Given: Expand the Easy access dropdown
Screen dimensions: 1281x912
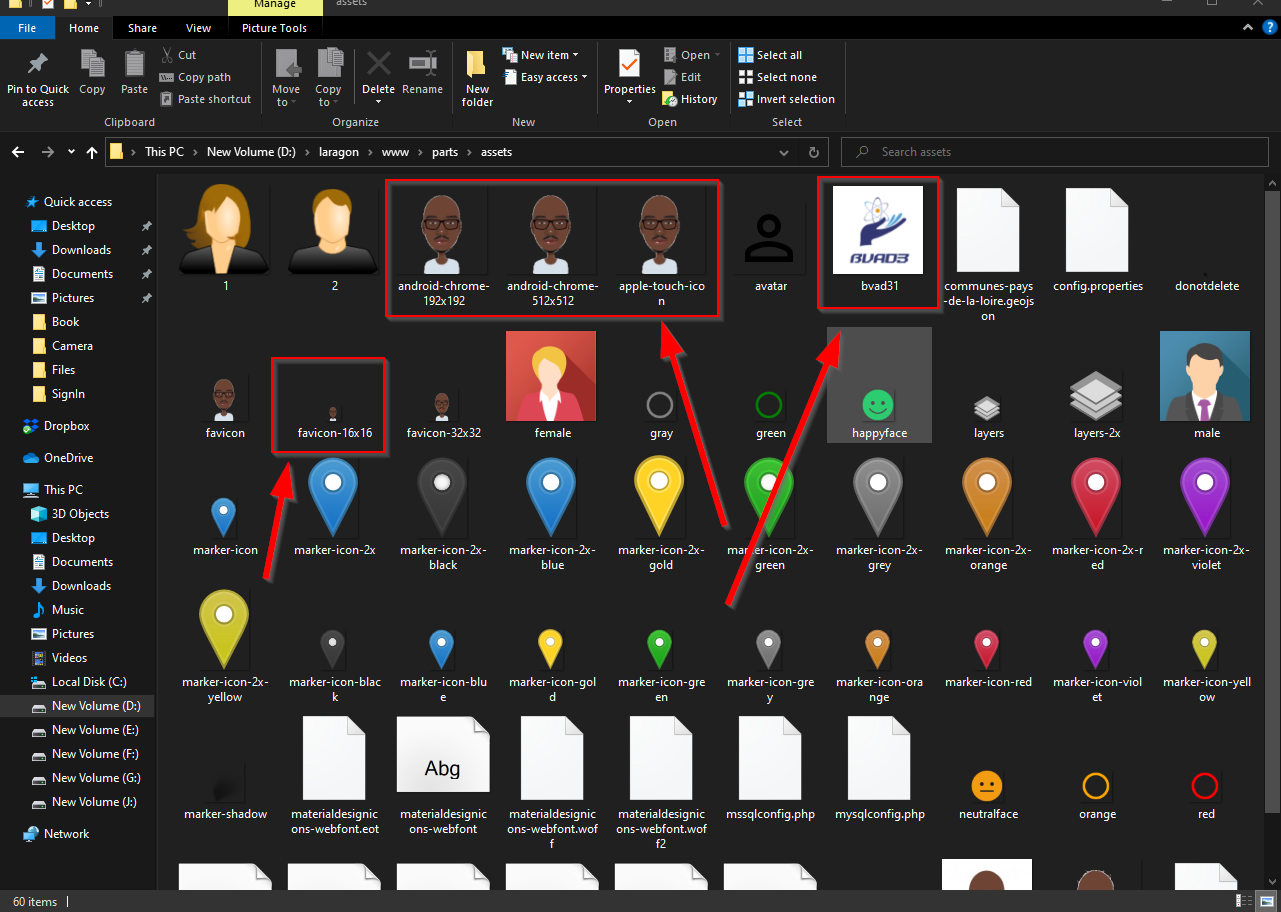Looking at the screenshot, I should 545,77.
